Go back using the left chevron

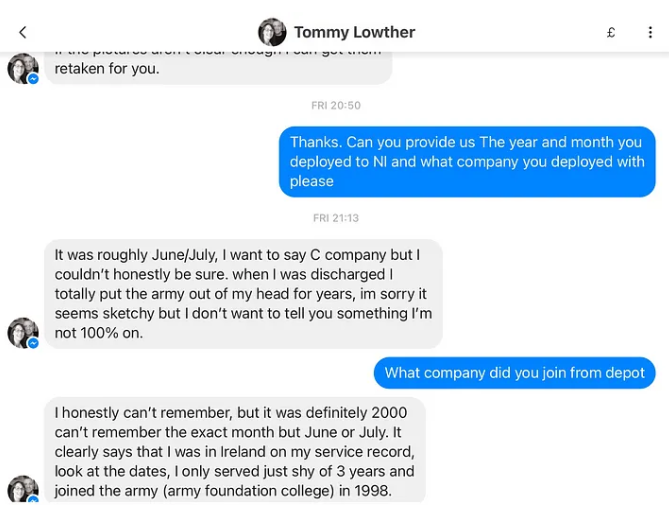(x=23, y=32)
